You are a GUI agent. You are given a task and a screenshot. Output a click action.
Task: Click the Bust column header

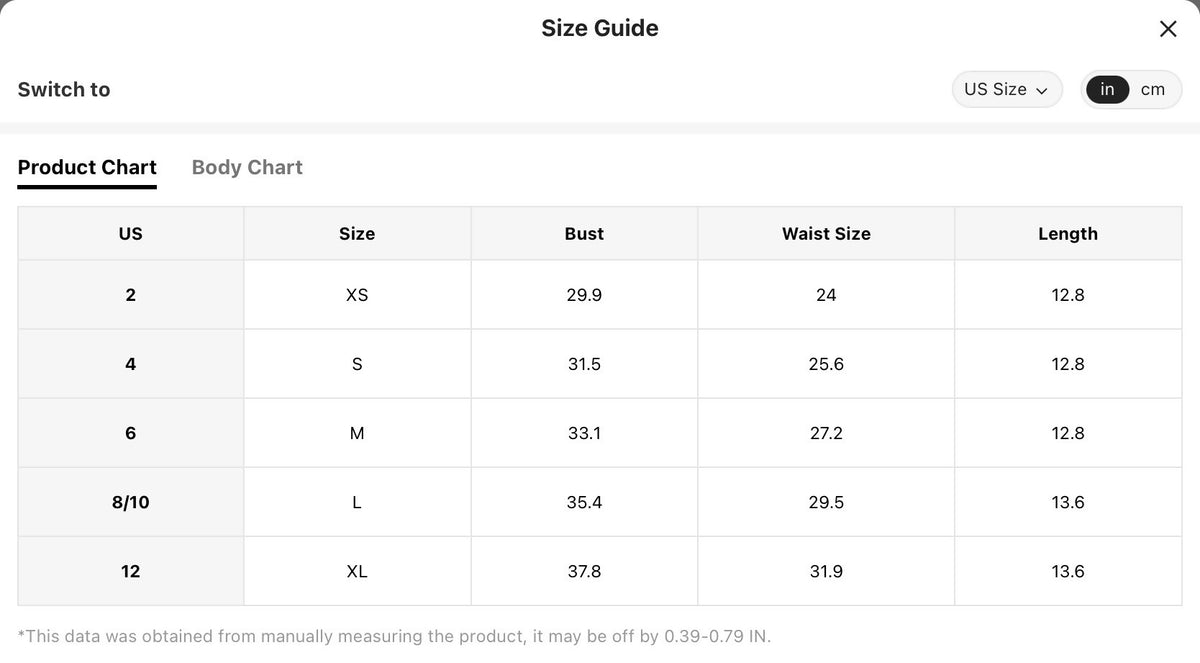584,234
